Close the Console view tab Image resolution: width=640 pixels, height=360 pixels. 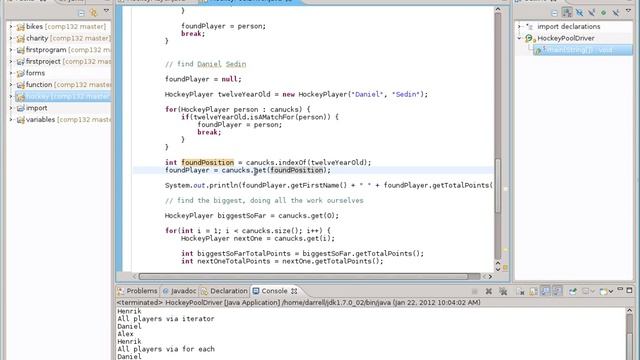click(294, 291)
